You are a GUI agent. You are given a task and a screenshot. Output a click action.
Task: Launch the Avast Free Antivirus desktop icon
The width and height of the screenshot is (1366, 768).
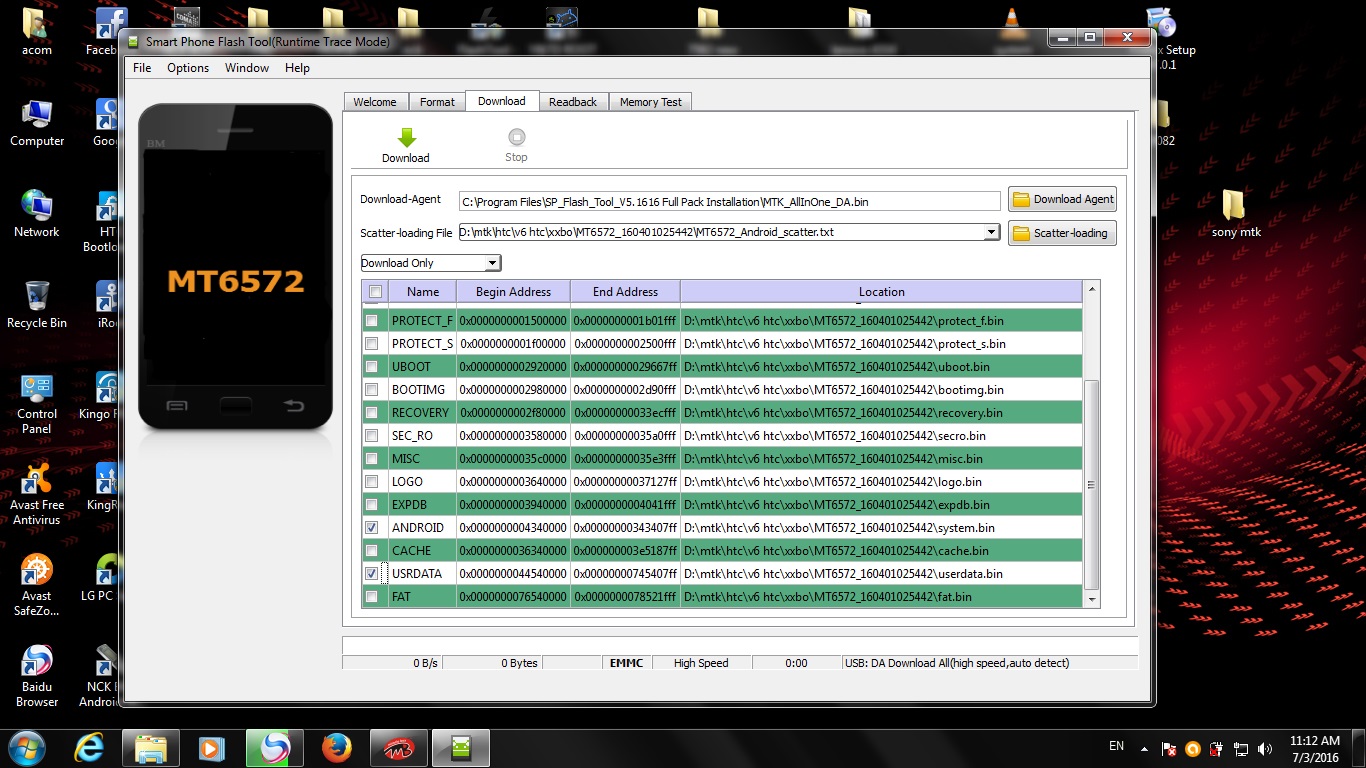pos(37,495)
